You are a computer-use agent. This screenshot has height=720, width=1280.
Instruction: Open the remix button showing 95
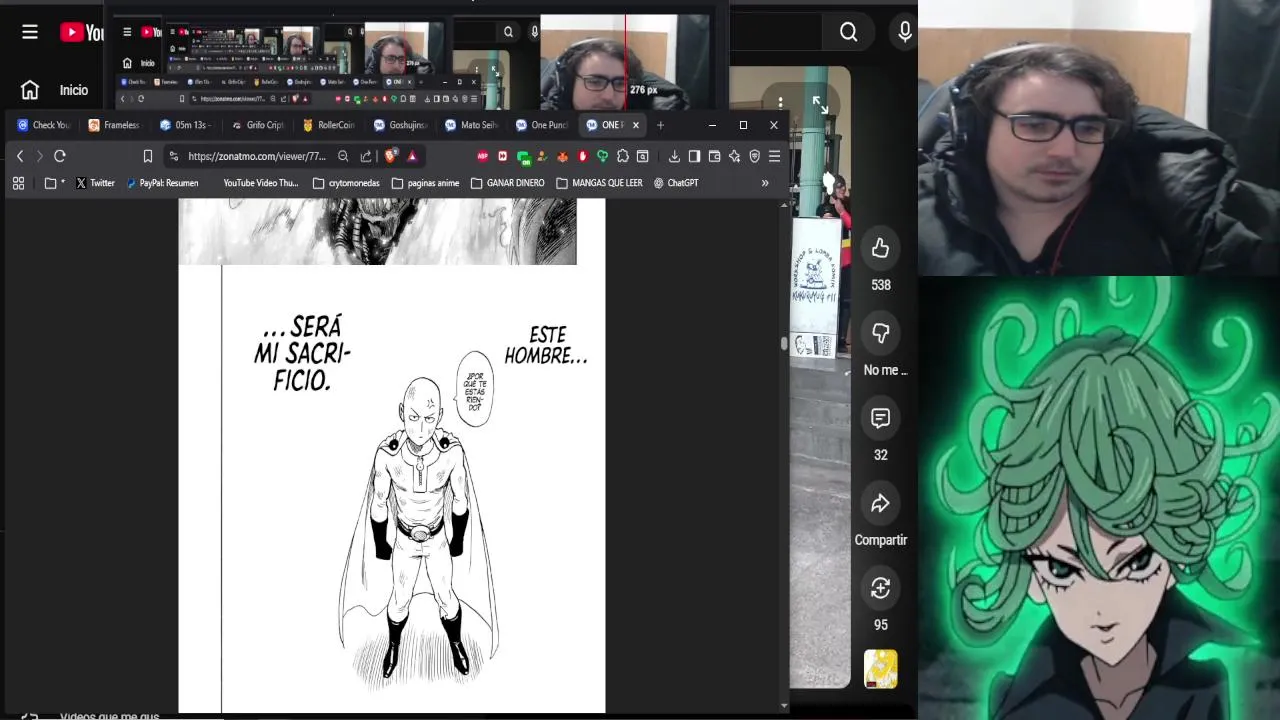pos(880,588)
